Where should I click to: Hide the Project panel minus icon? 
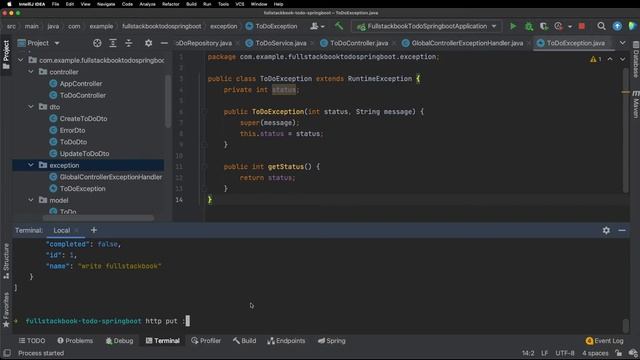click(164, 43)
